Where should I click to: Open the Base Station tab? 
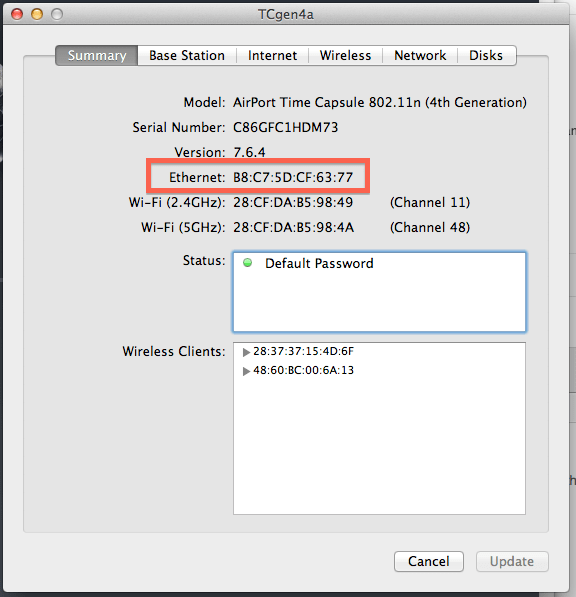point(187,56)
